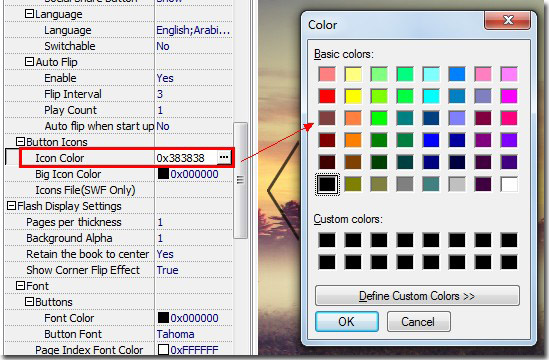The image size is (549, 360).
Task: Click Button Font value Tahoma
Action: [x=175, y=334]
